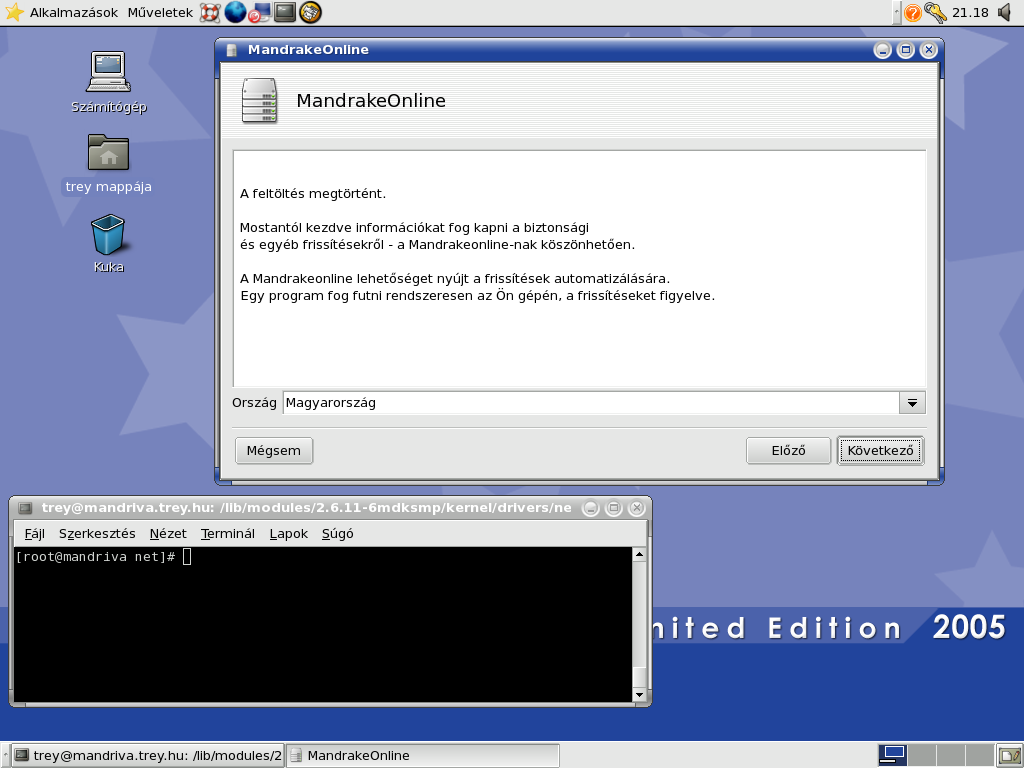Click the 21.18 clock in the panel
Viewport: 1024px width, 768px height.
click(970, 12)
